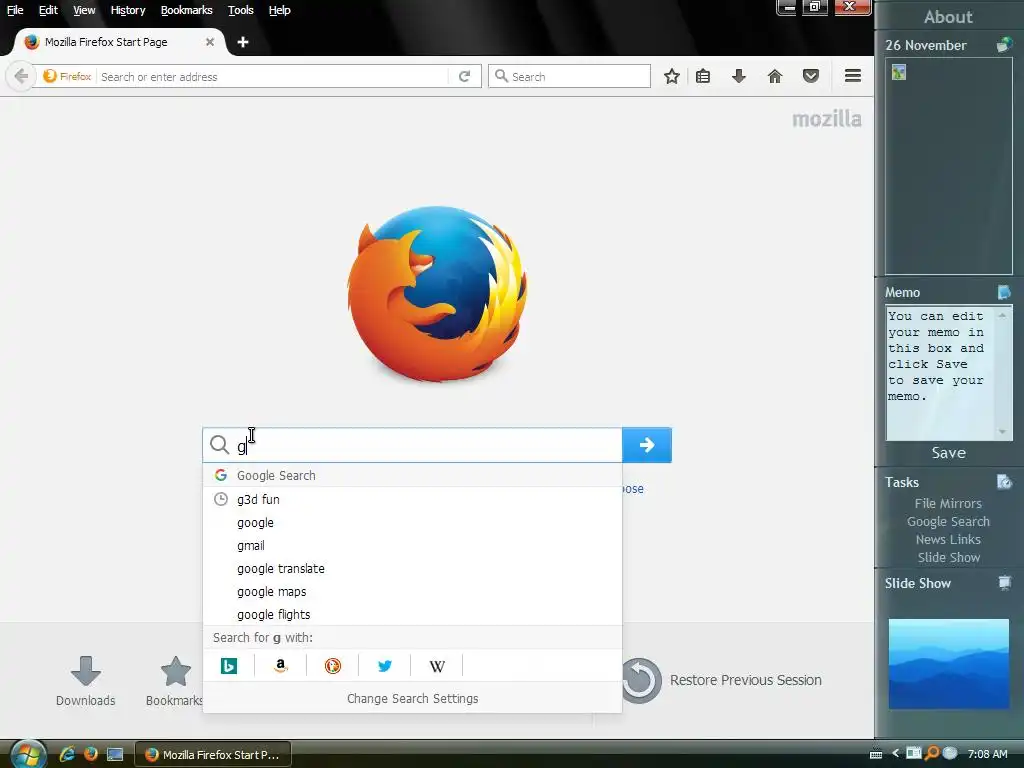Viewport: 1024px width, 768px height.
Task: Save the memo
Action: 948,453
